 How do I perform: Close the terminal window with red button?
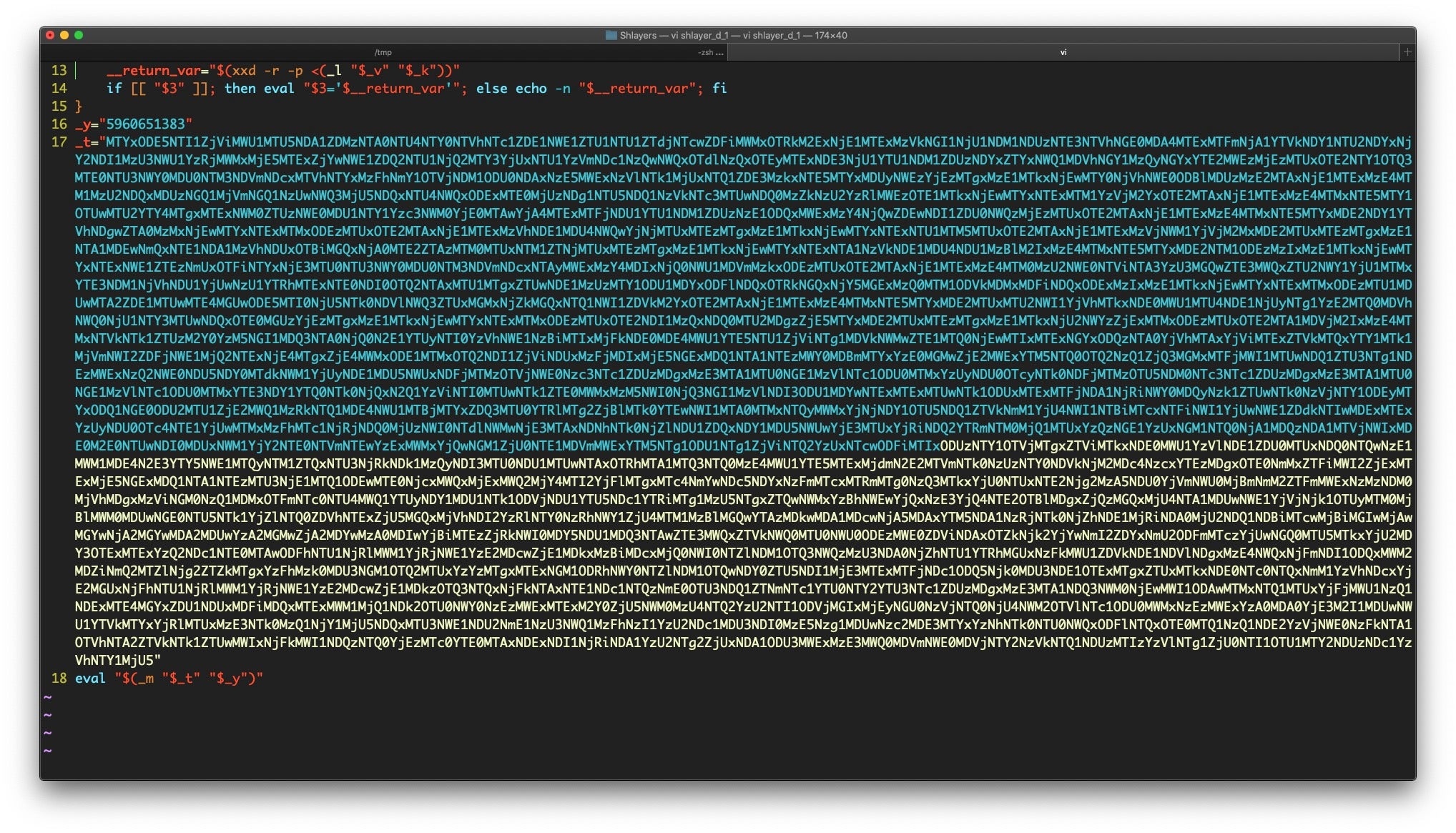[x=50, y=35]
